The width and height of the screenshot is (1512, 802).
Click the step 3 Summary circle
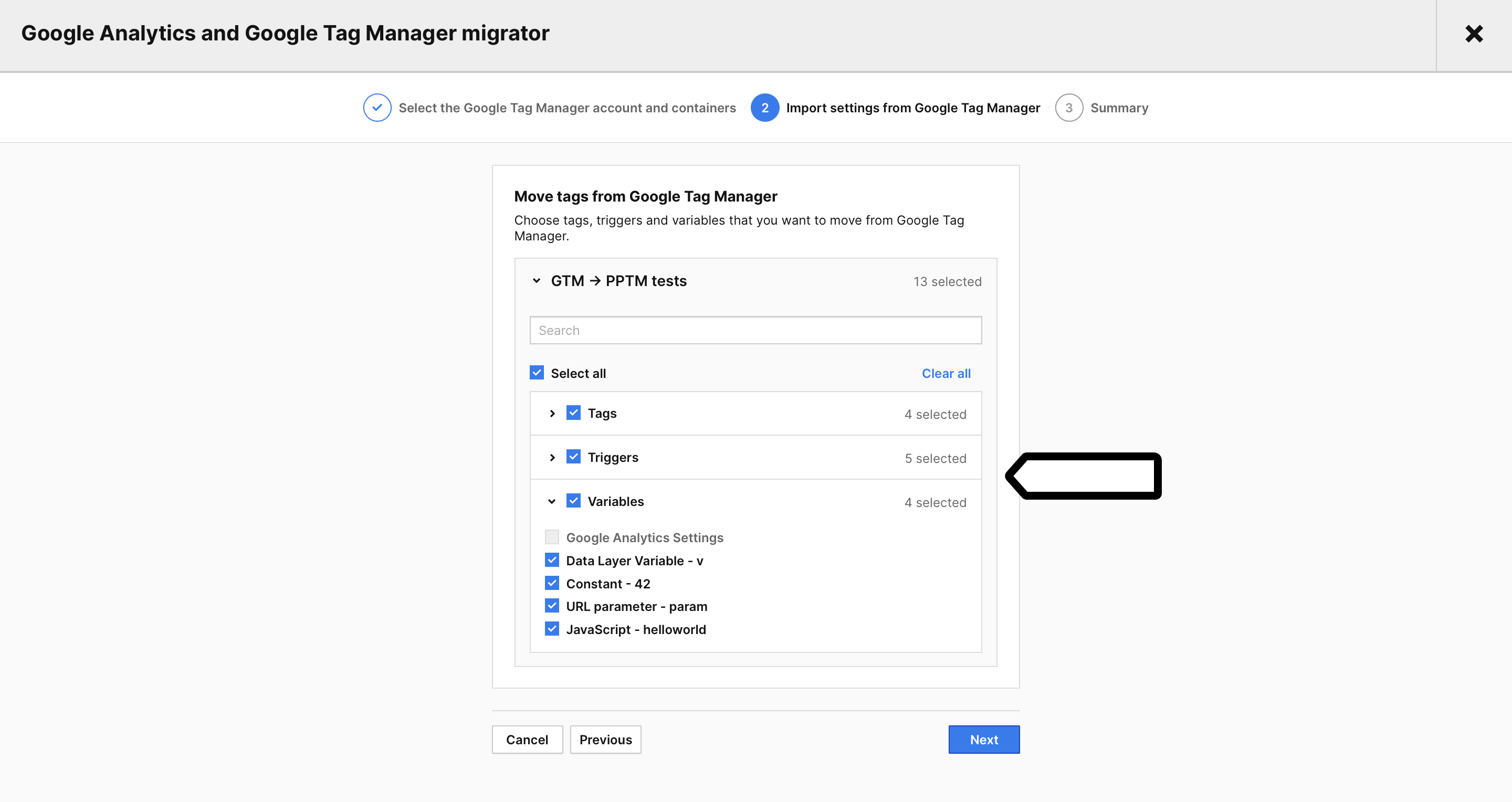[x=1068, y=108]
